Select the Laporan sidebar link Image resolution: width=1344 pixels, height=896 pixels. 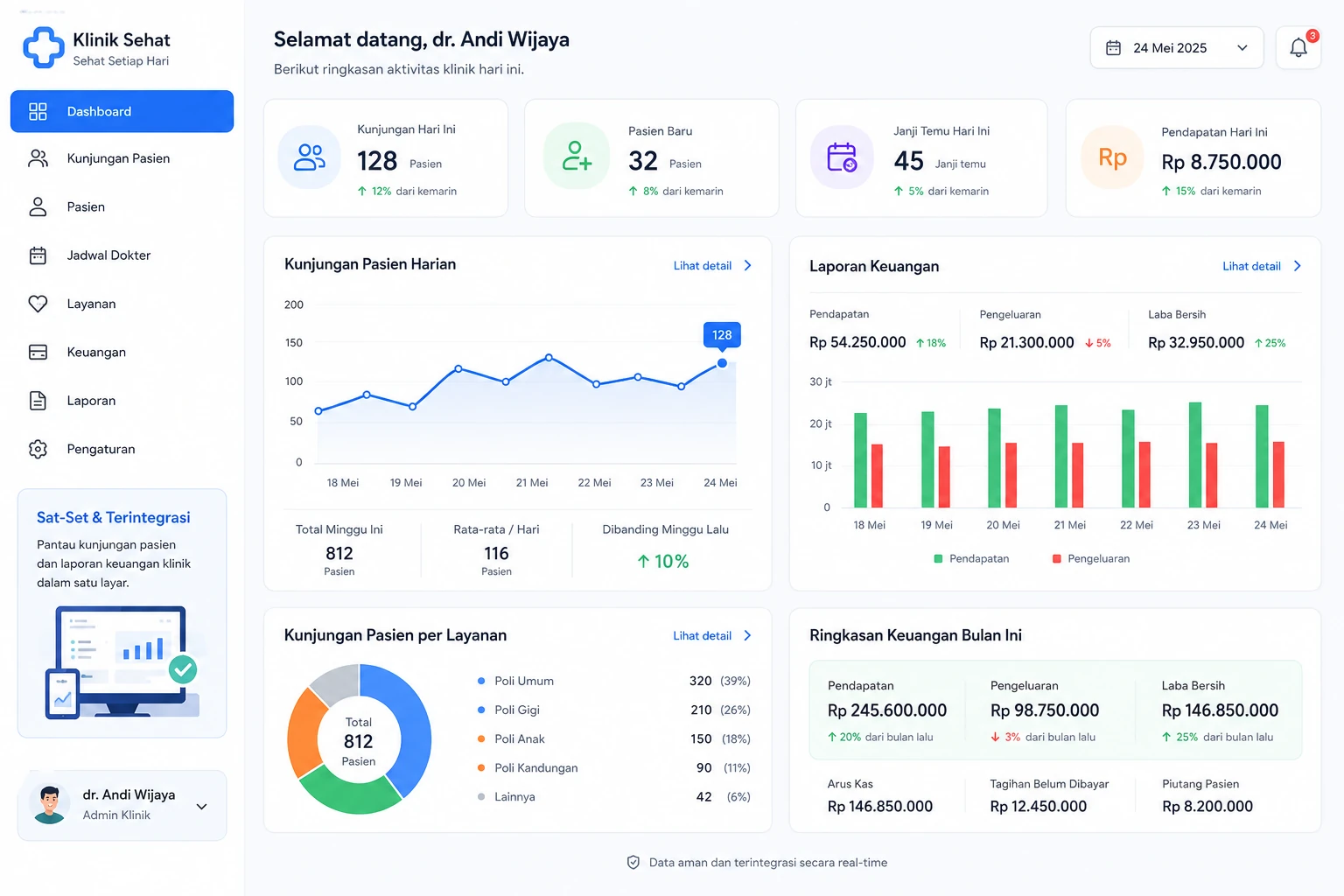(122, 401)
